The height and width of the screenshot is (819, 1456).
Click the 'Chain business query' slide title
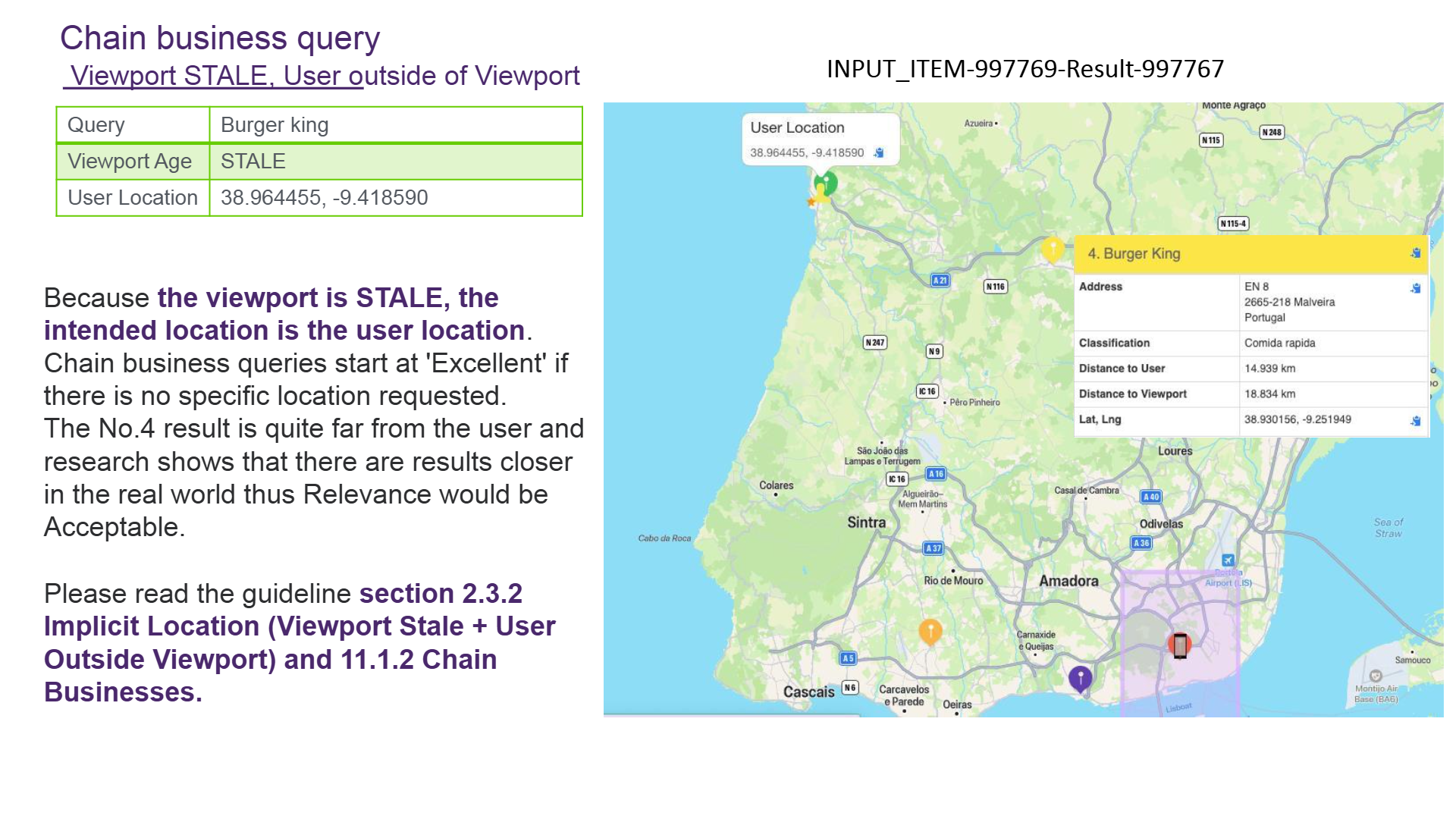click(x=220, y=38)
